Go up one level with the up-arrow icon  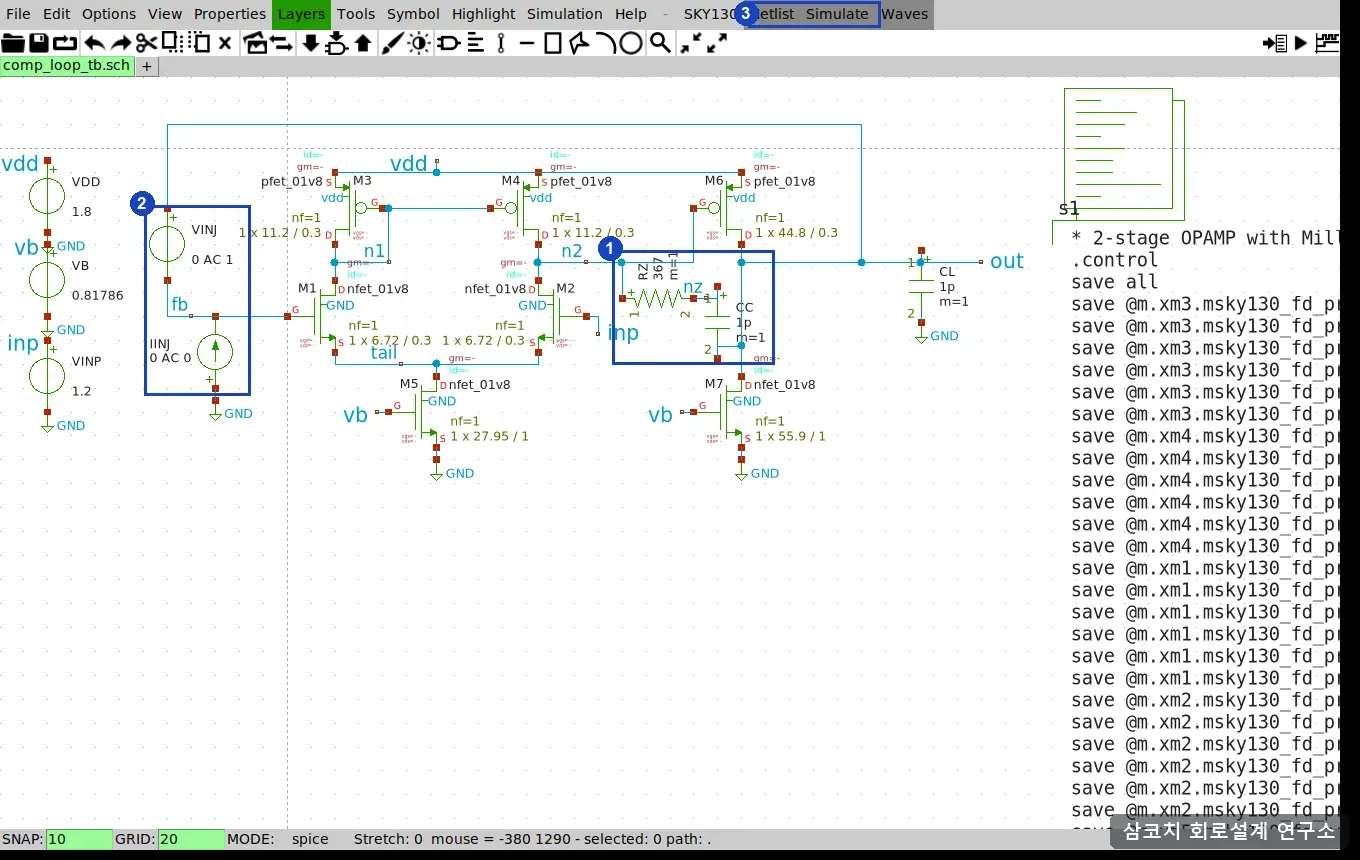click(x=363, y=43)
